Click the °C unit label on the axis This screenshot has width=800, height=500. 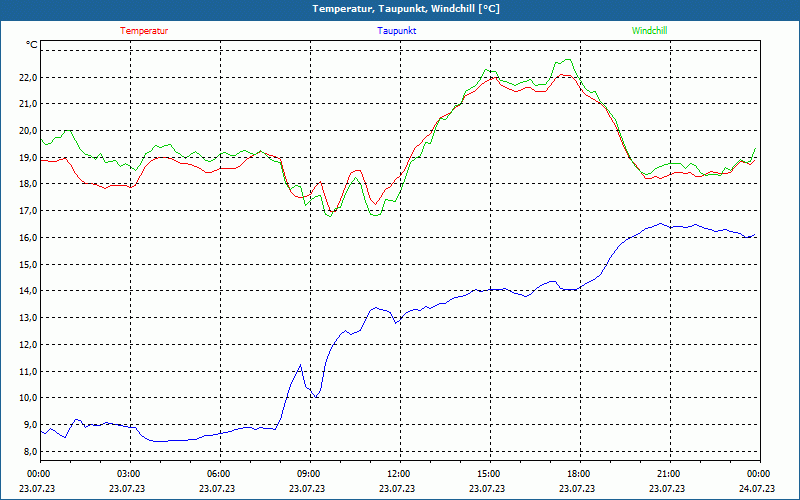(x=32, y=45)
